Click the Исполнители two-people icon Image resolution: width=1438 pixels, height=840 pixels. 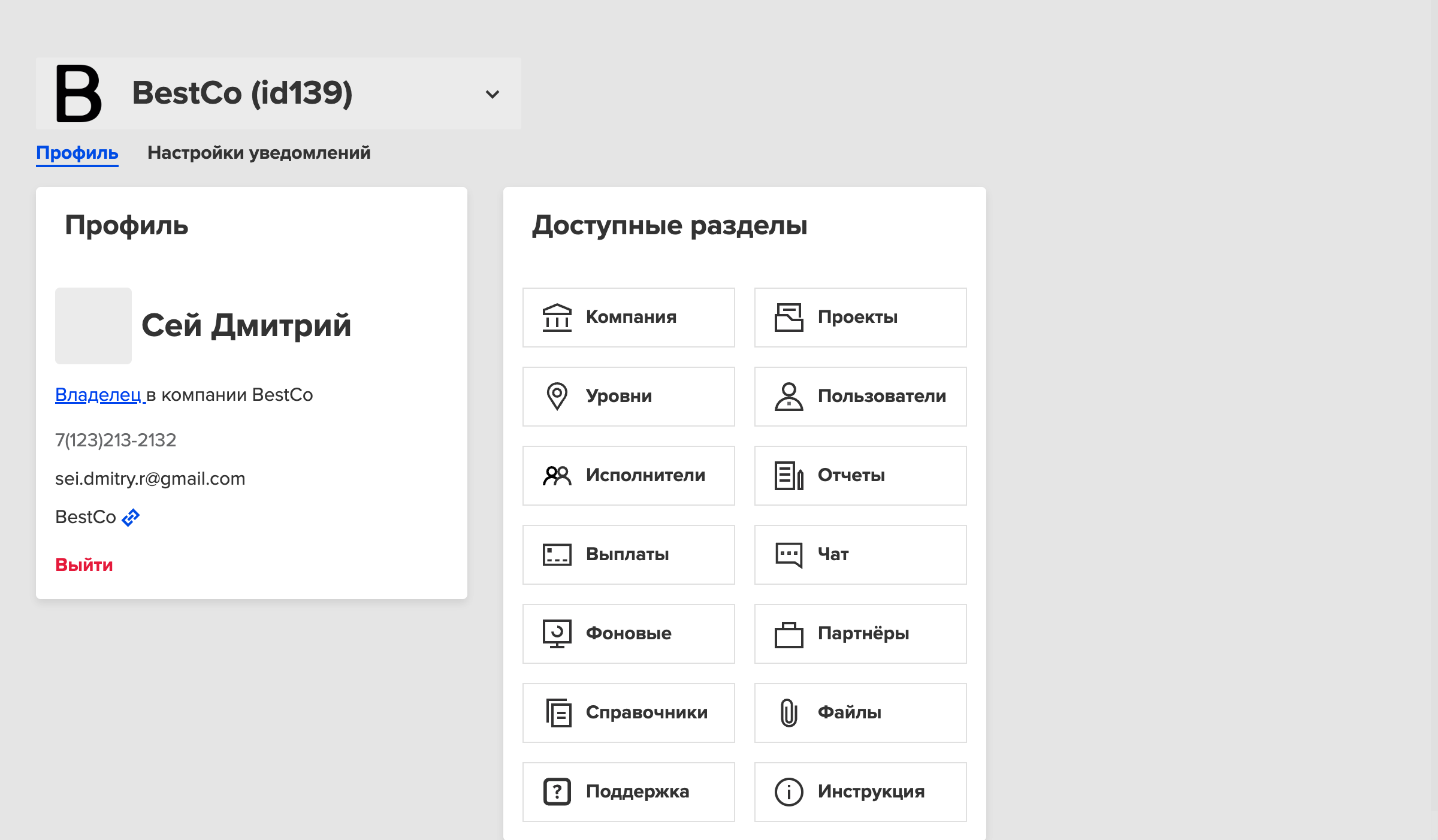557,476
